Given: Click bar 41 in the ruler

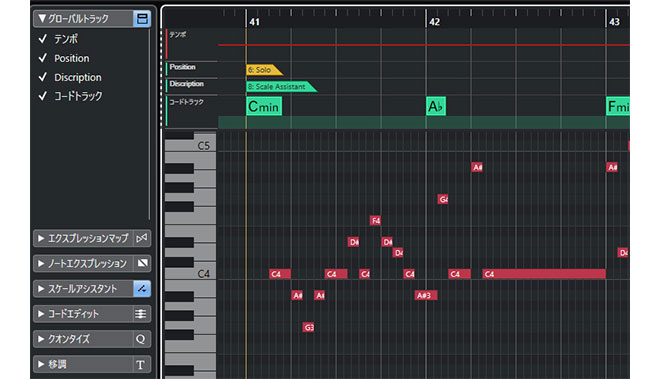Looking at the screenshot, I should tap(254, 21).
